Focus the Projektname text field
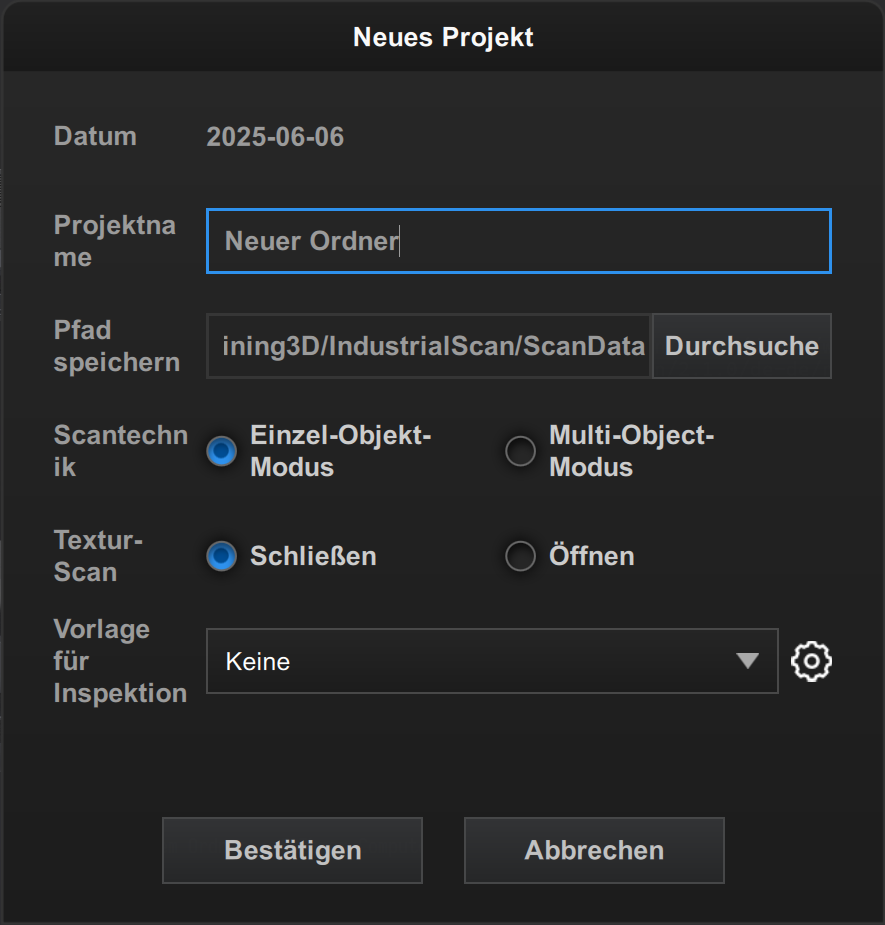885x925 pixels. coord(518,241)
